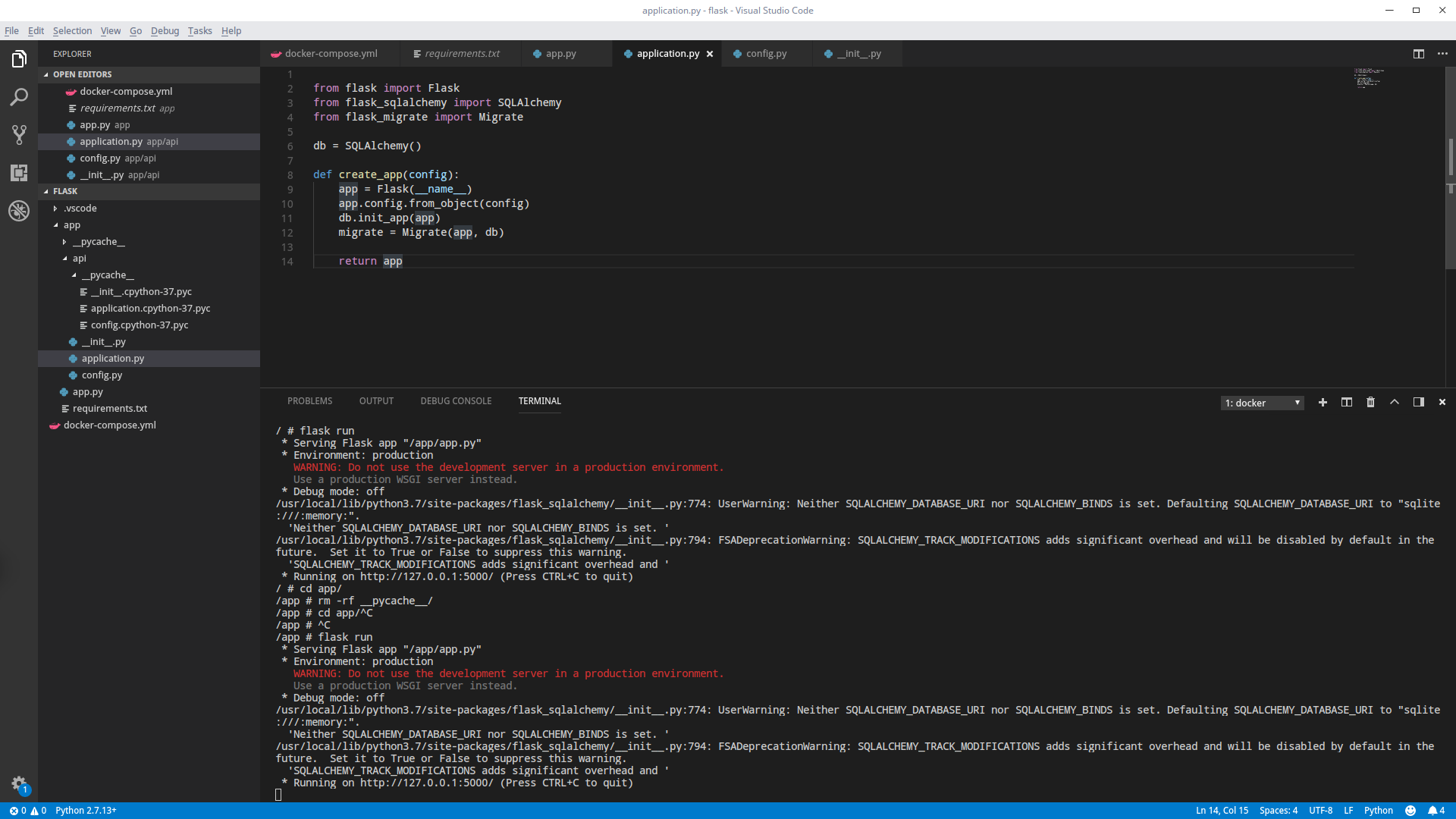The width and height of the screenshot is (1456, 819).
Task: Open the Extensions view in activity bar
Action: tap(19, 173)
